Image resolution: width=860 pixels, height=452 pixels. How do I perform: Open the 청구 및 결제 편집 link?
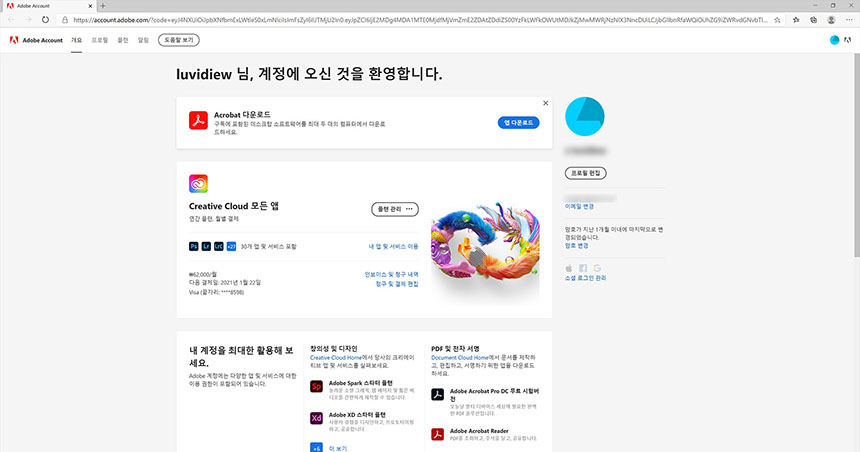pos(397,284)
